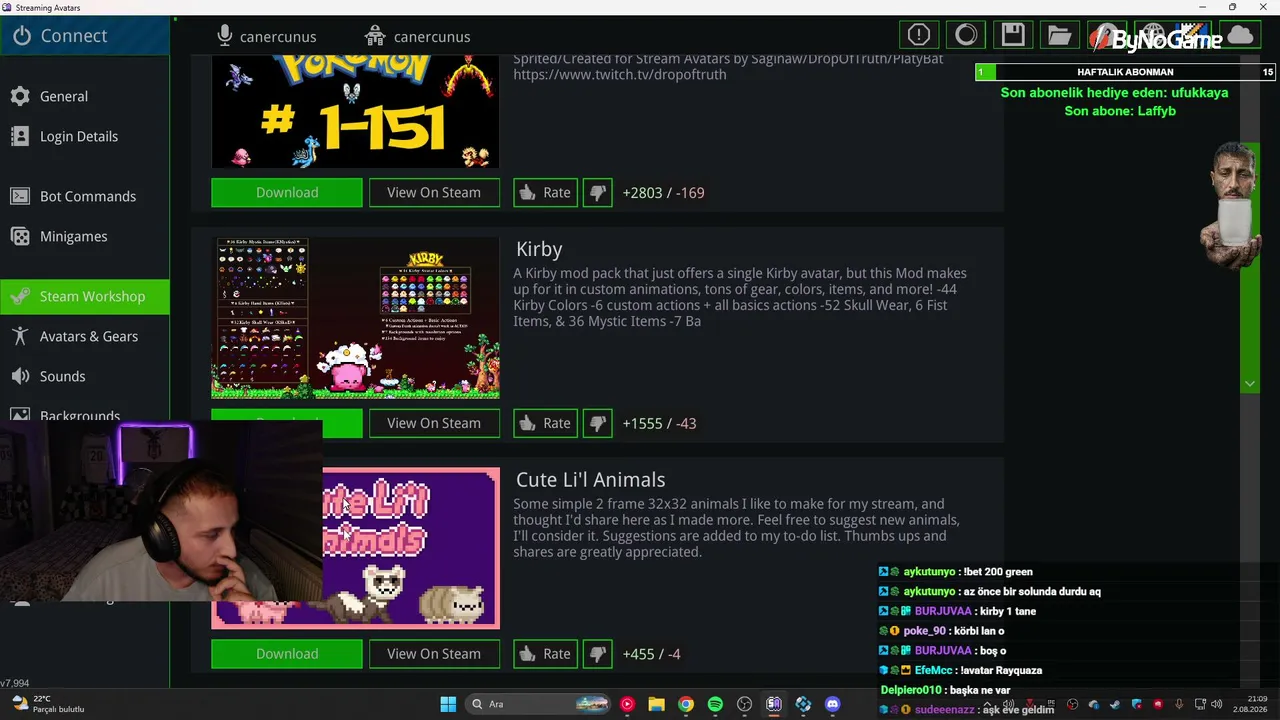Click the microphone icon beside canercunus
Image resolution: width=1280 pixels, height=720 pixels.
tap(225, 36)
